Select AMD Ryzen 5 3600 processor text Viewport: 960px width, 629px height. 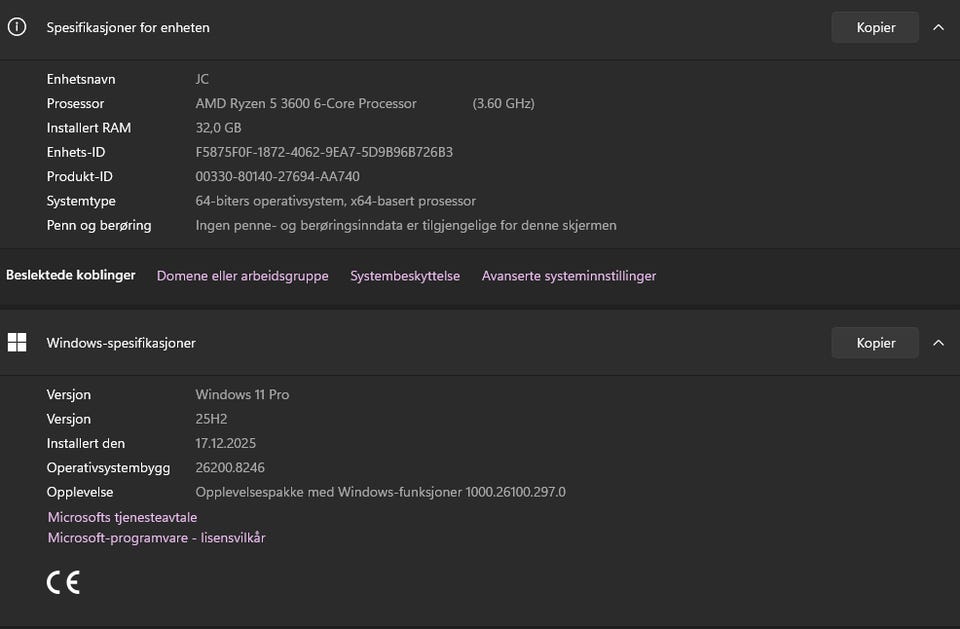click(x=306, y=104)
